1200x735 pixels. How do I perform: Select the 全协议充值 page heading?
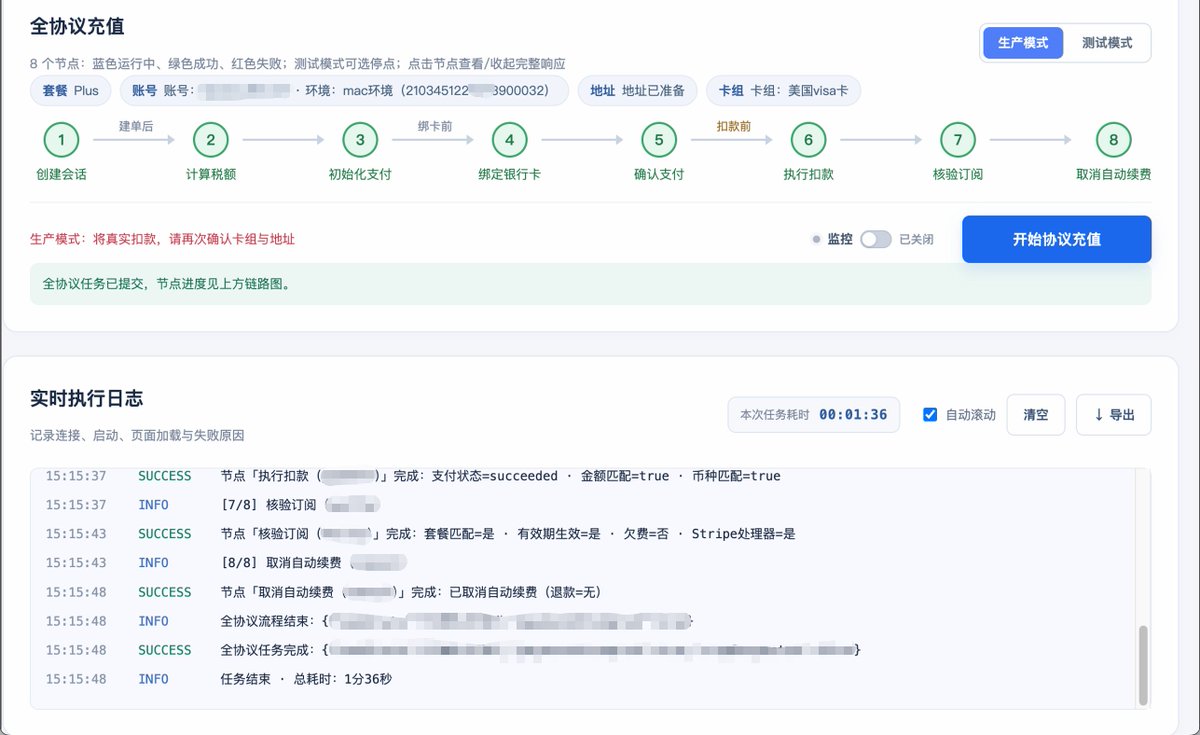coord(77,27)
